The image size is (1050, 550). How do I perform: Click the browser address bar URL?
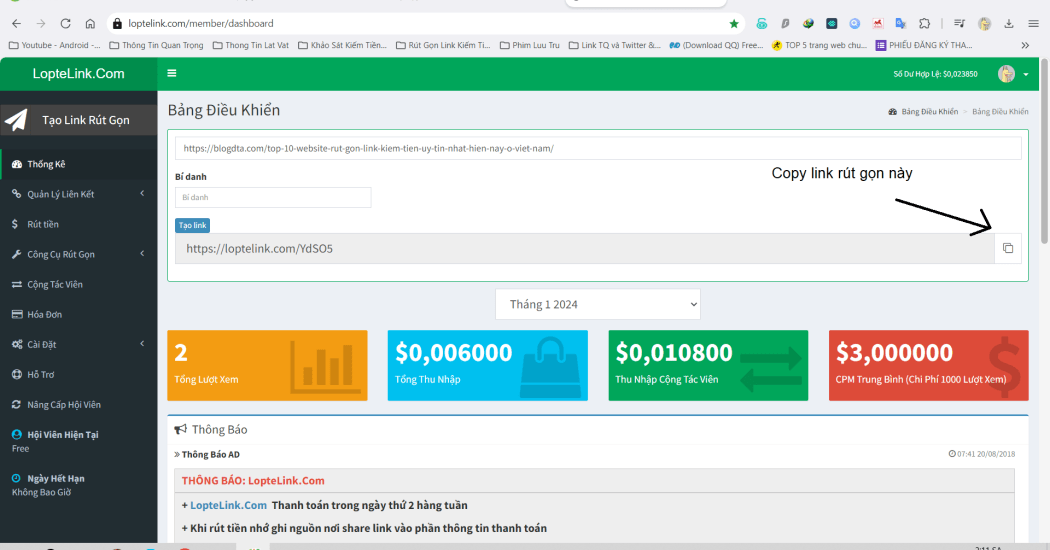pyautogui.click(x=201, y=23)
